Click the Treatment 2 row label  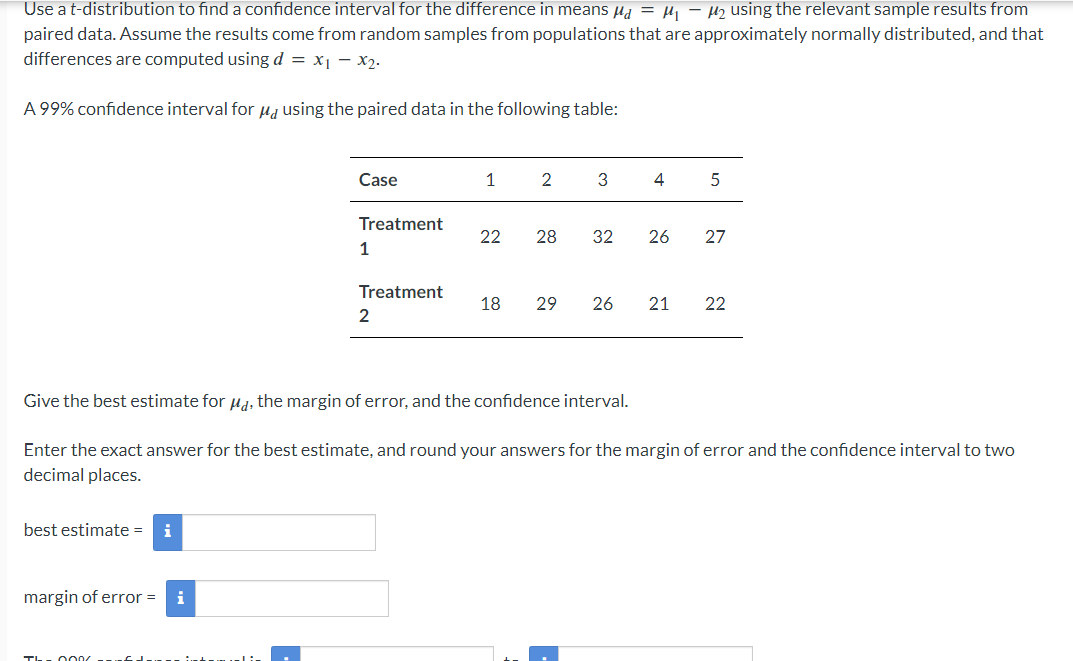click(401, 303)
